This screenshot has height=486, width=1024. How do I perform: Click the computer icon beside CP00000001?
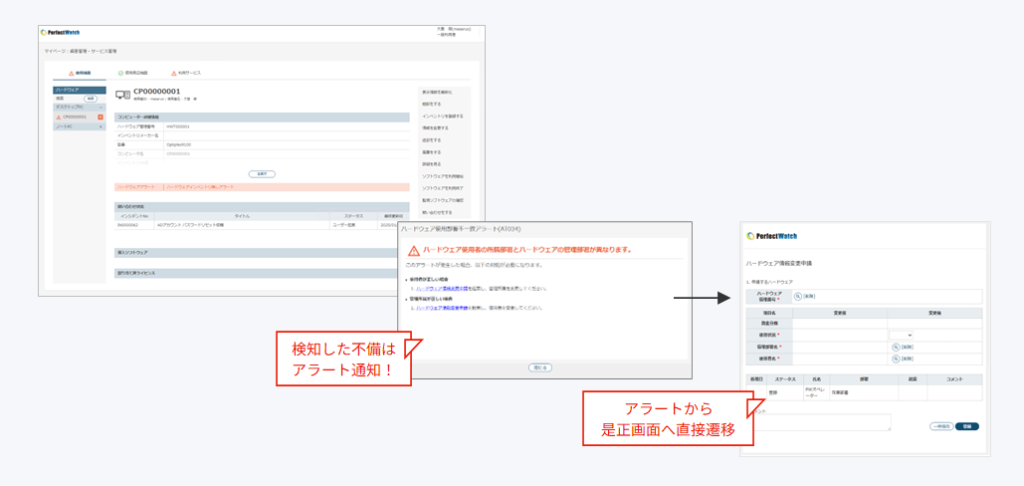click(123, 95)
